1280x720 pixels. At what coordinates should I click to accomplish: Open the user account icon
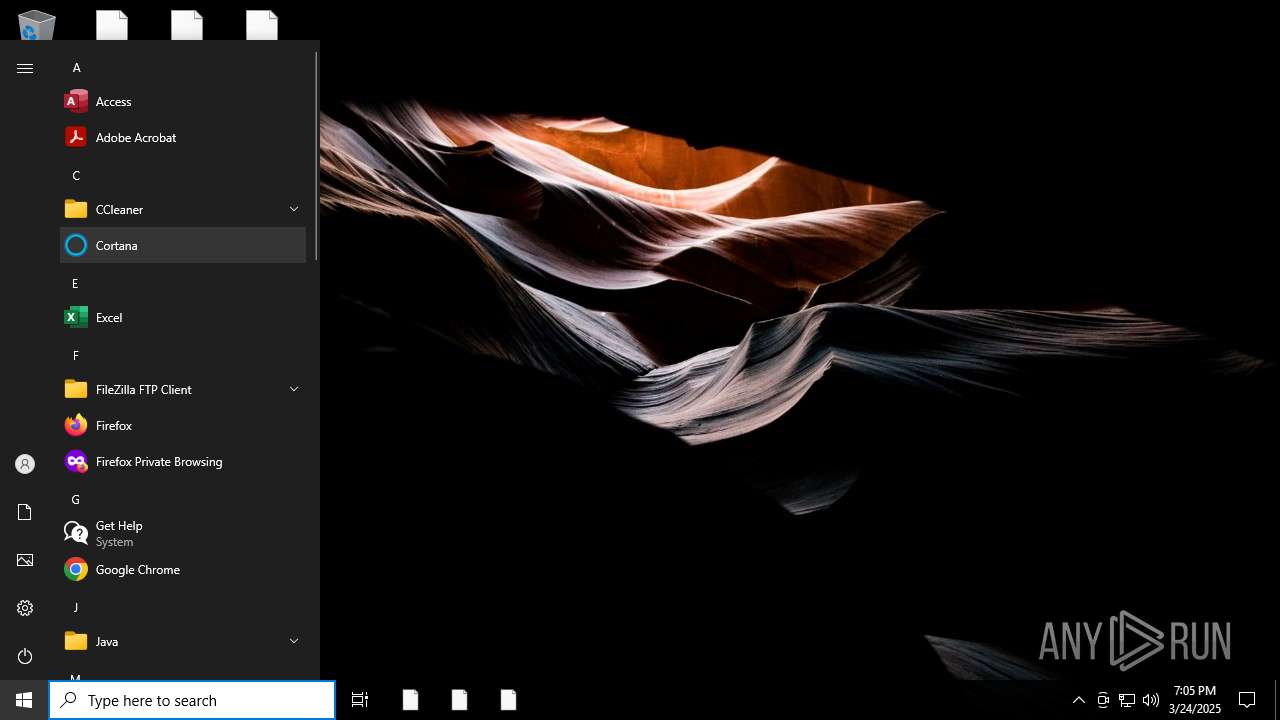click(25, 464)
